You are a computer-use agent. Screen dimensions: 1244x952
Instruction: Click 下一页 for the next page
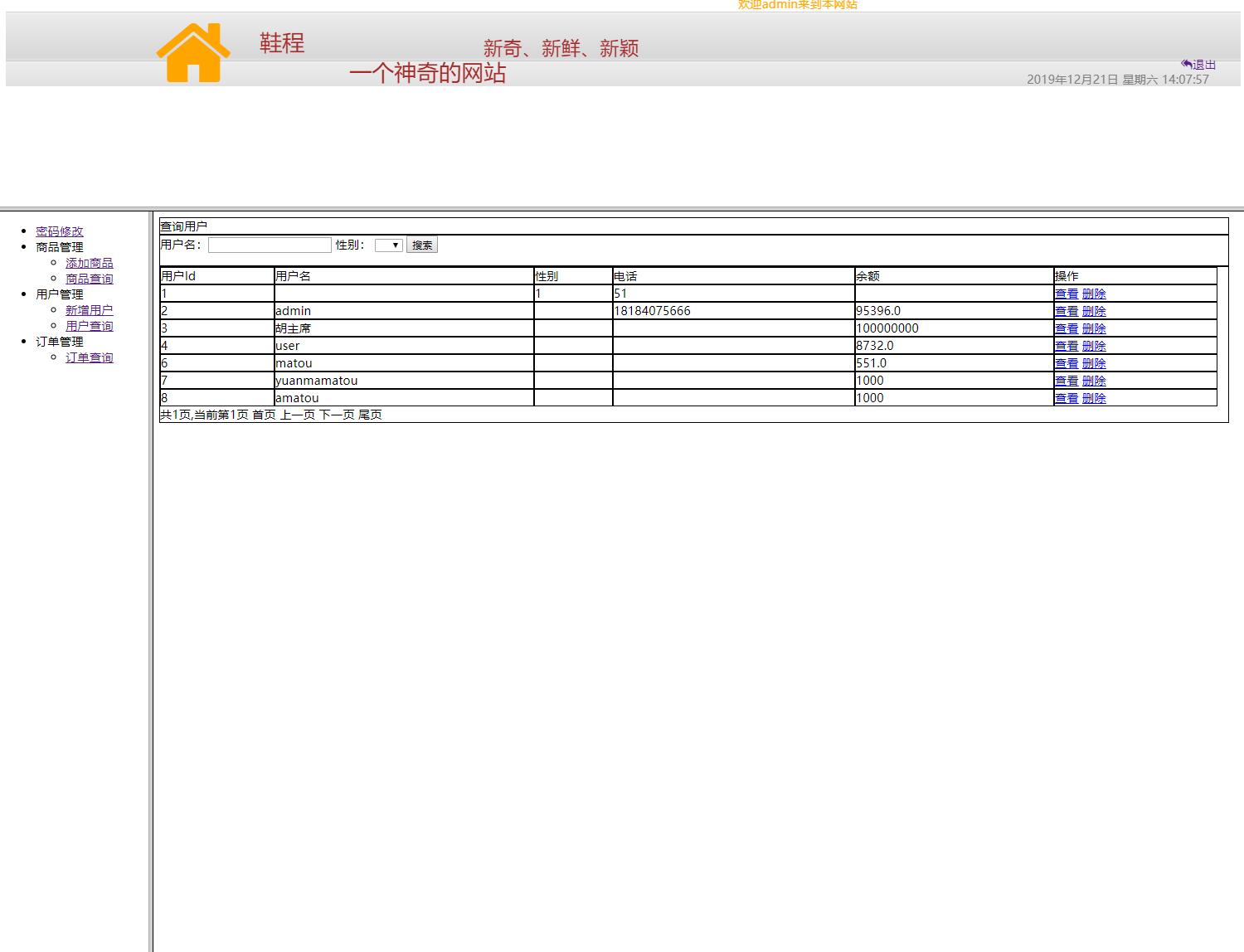point(338,414)
